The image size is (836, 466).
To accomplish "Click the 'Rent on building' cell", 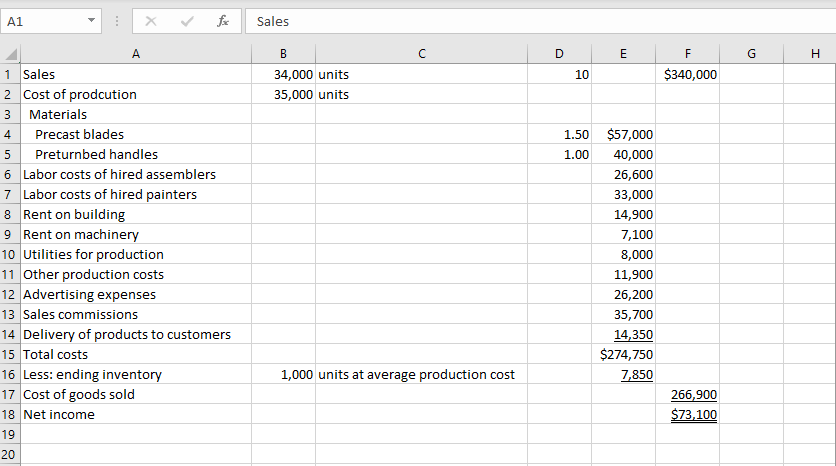I will pyautogui.click(x=136, y=214).
